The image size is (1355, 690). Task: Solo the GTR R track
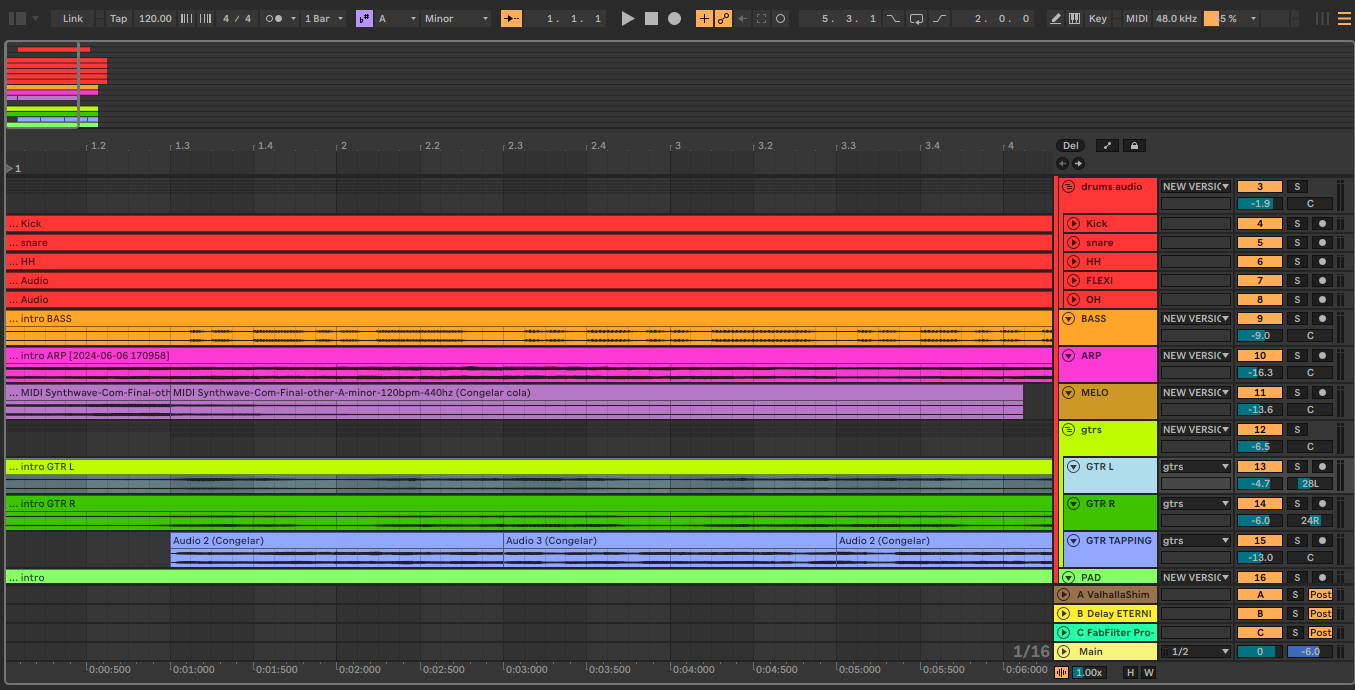click(x=1297, y=504)
